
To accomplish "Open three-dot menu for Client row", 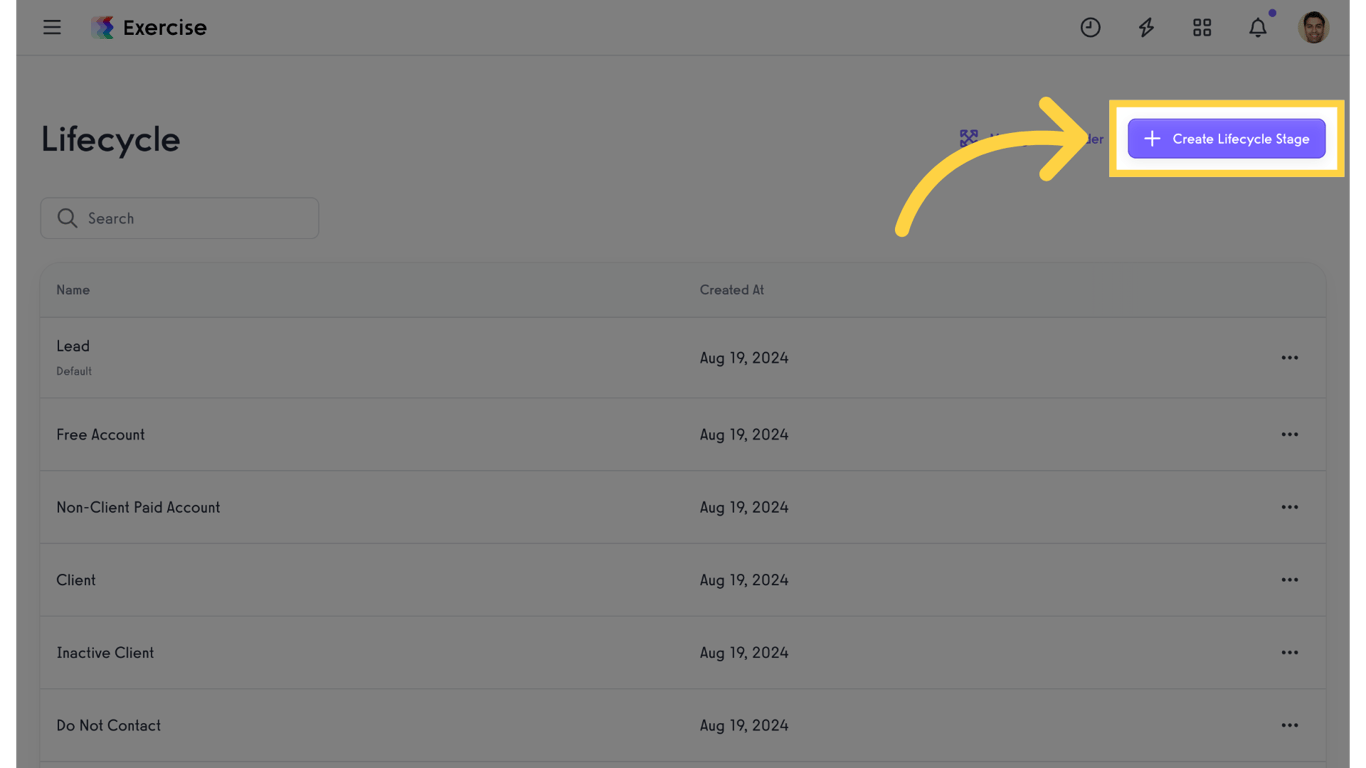I will tap(1289, 580).
